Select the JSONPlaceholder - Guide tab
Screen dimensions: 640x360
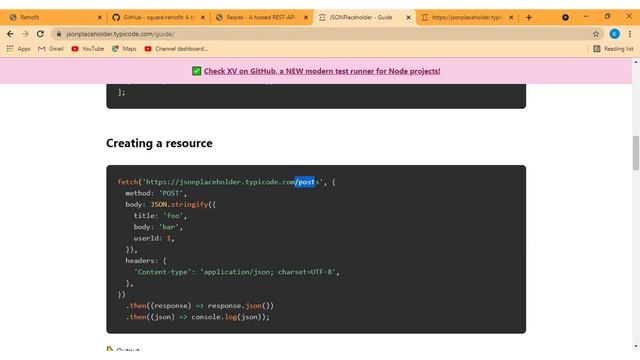click(x=364, y=17)
